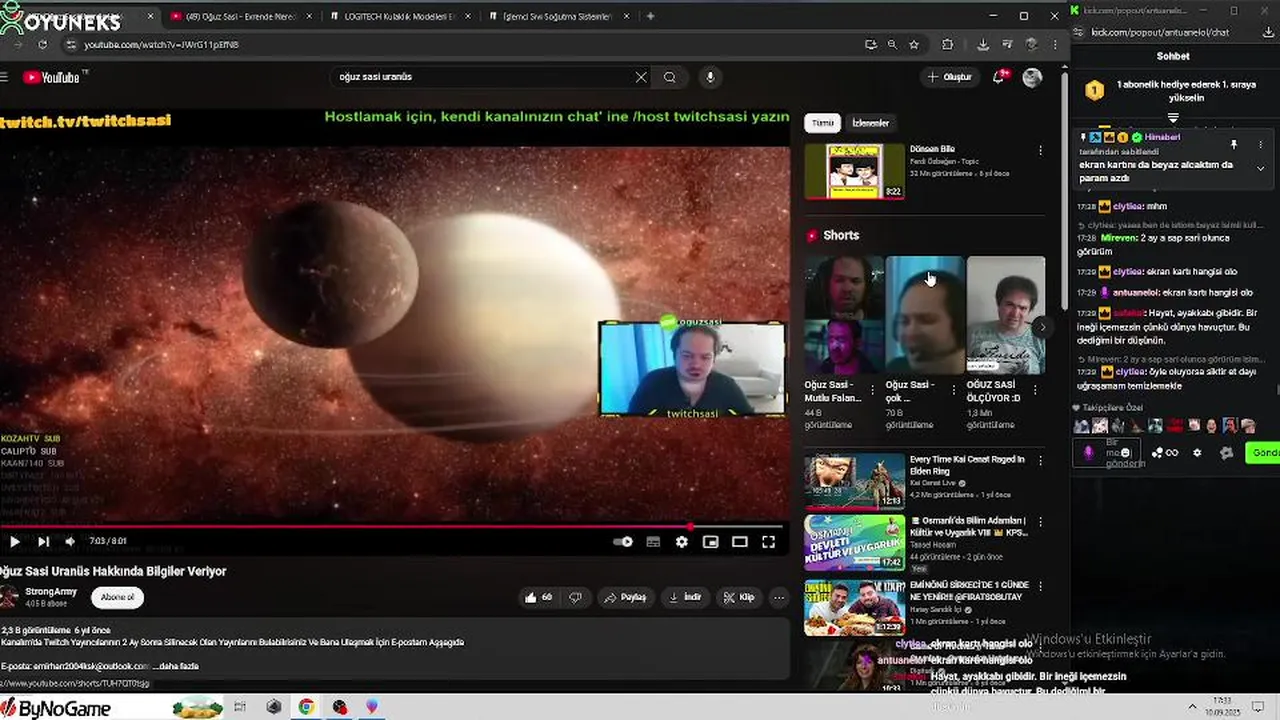Expand description with ...daha fazla
This screenshot has height=720, width=1280.
click(x=176, y=666)
